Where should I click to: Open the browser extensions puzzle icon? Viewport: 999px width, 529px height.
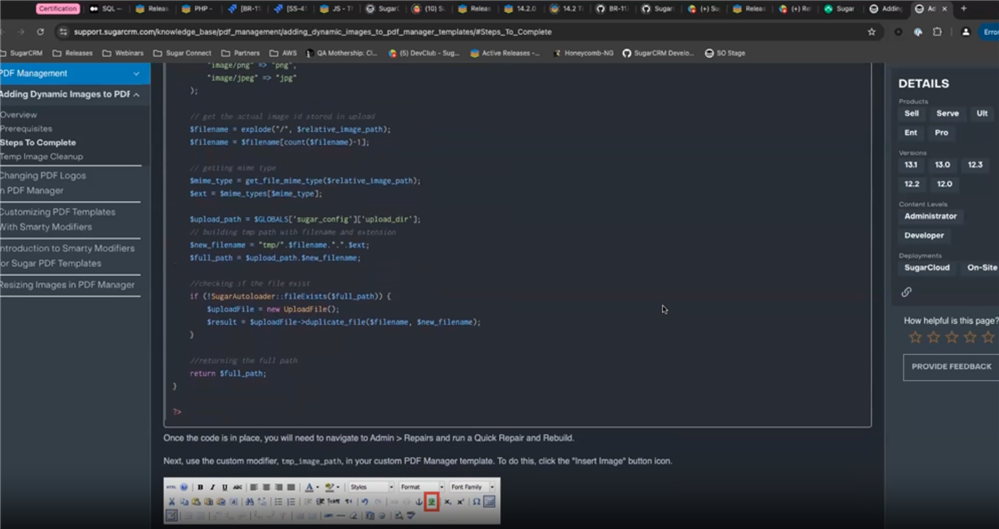coord(937,32)
